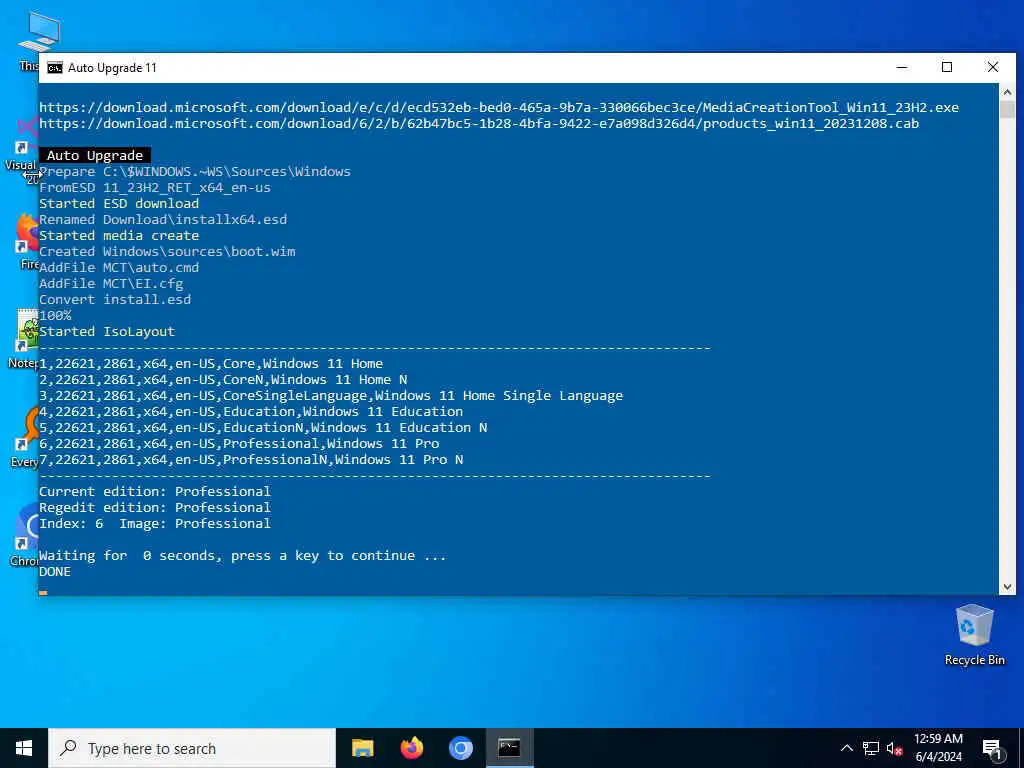Open network status tray icon

tap(871, 748)
